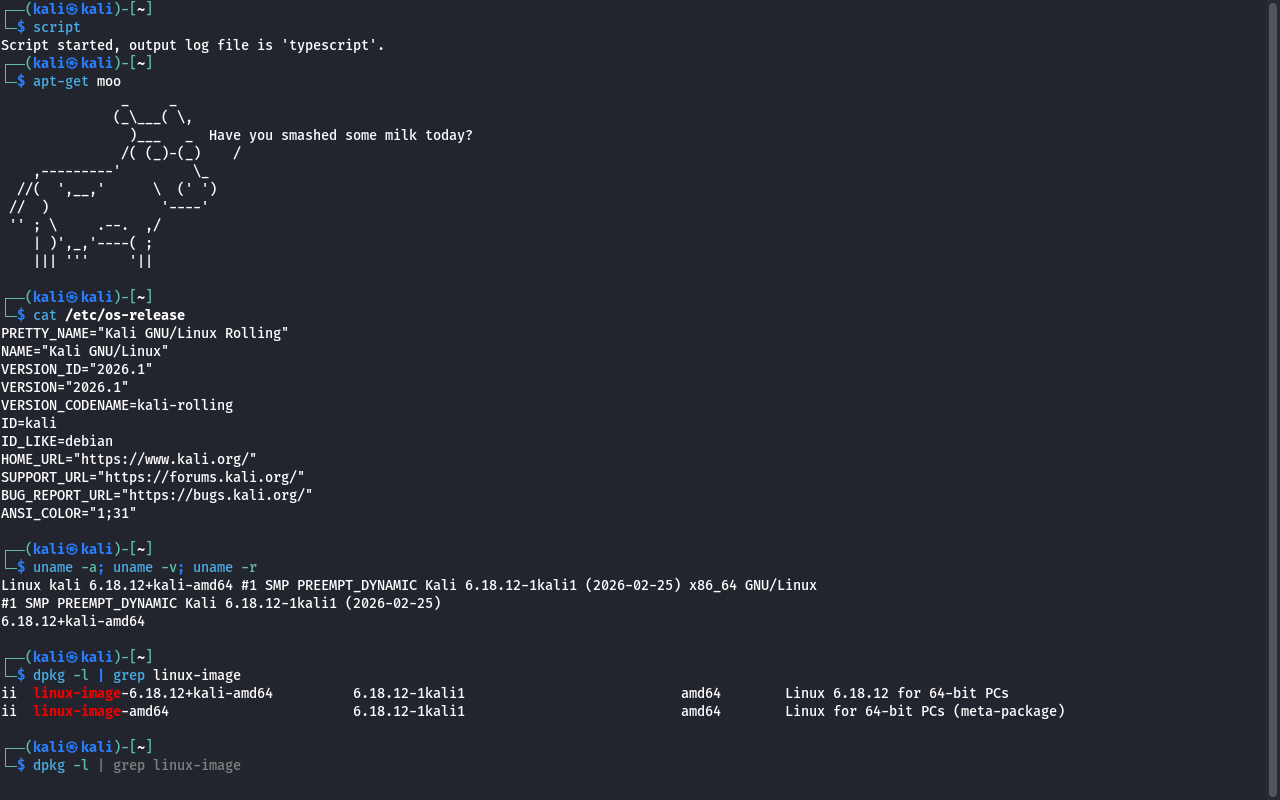Screen dimensions: 1280x800
Task: Select the linux-image-amd64 meta-package name
Action: coord(100,711)
